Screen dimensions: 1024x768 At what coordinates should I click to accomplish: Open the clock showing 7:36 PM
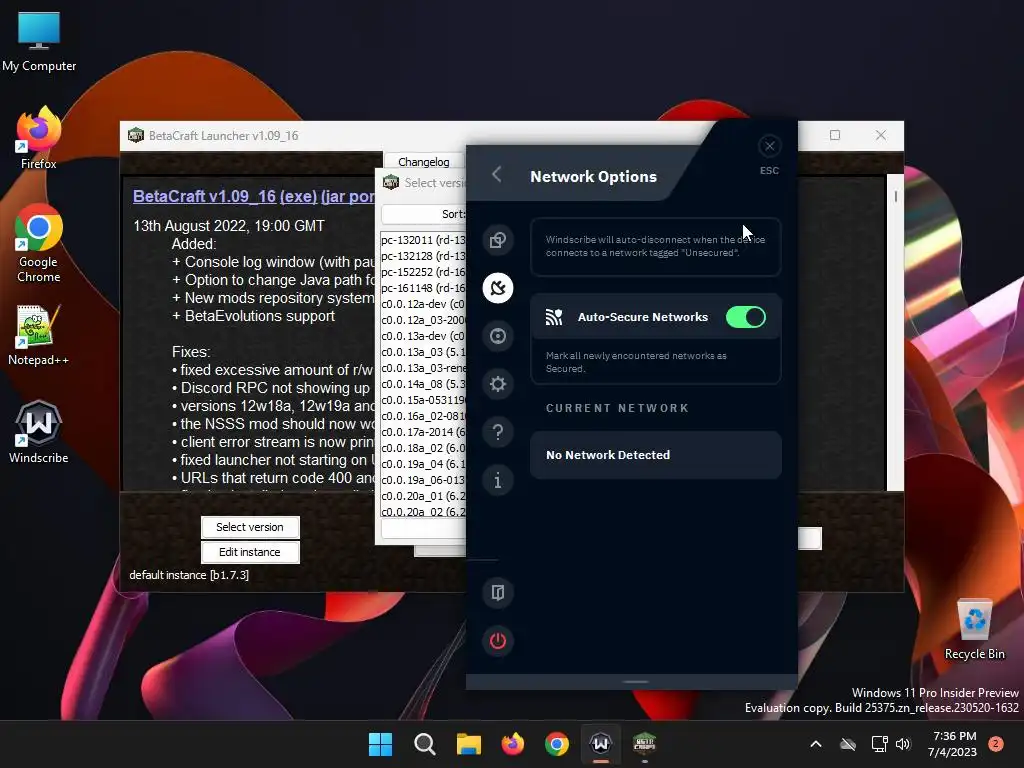(x=953, y=744)
